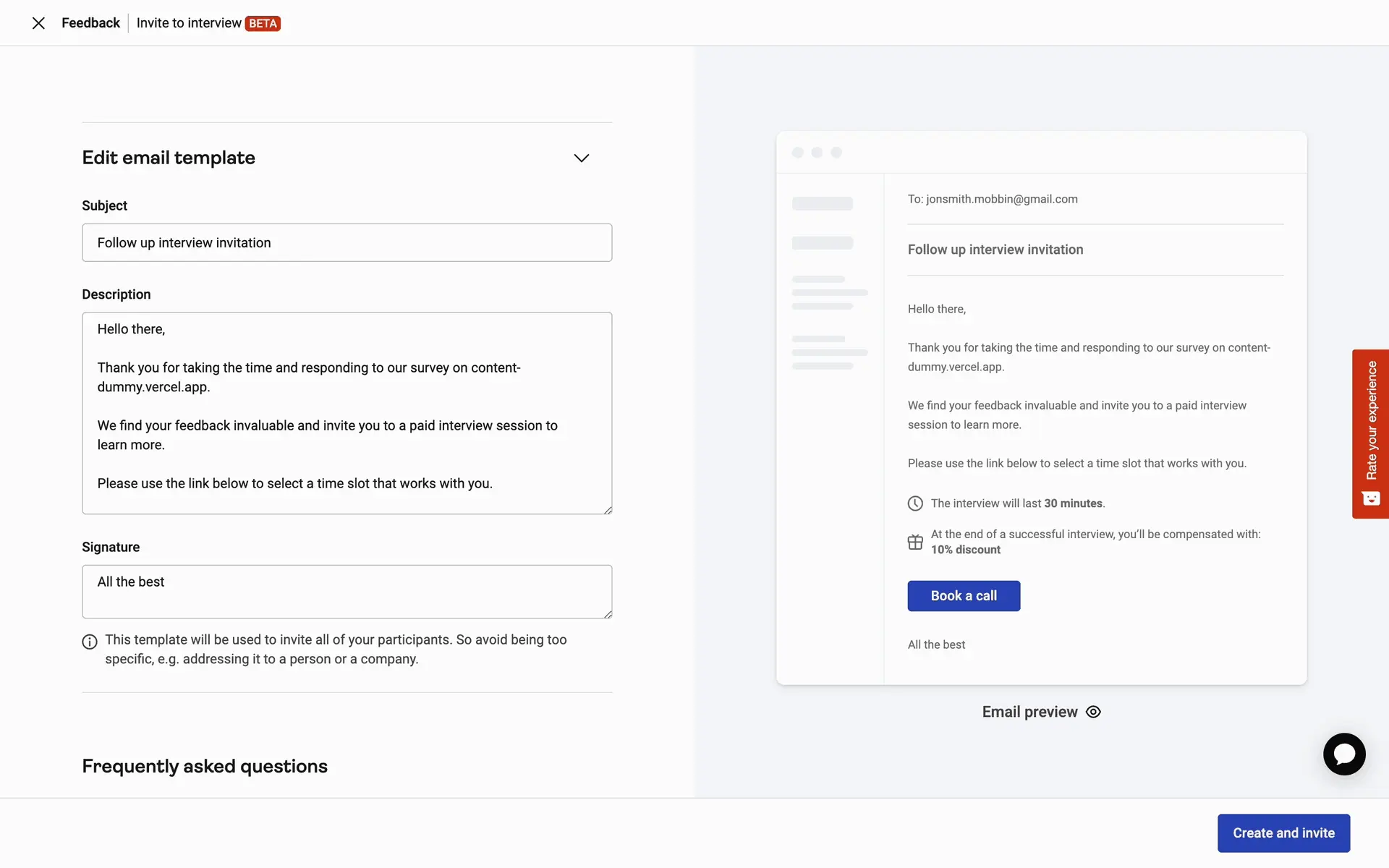Click the clock icon in email preview
1389x868 pixels.
click(915, 503)
